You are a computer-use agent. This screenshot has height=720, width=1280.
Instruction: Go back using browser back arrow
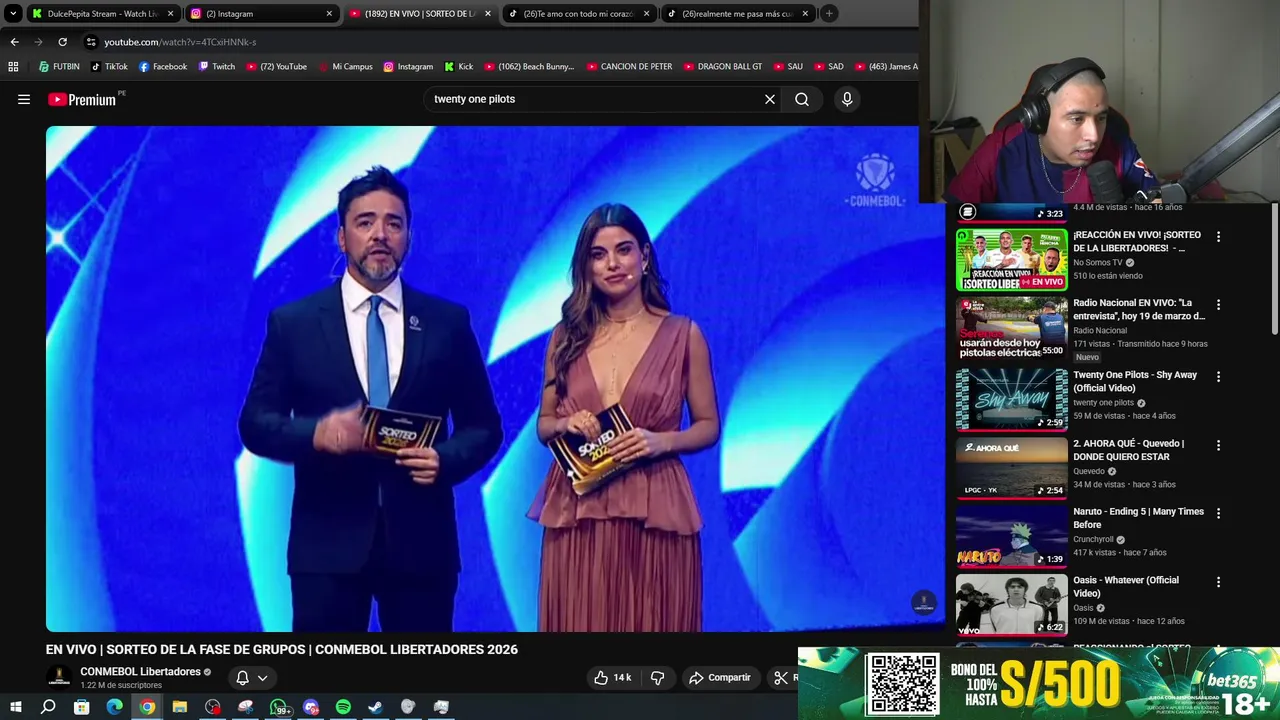click(x=14, y=42)
